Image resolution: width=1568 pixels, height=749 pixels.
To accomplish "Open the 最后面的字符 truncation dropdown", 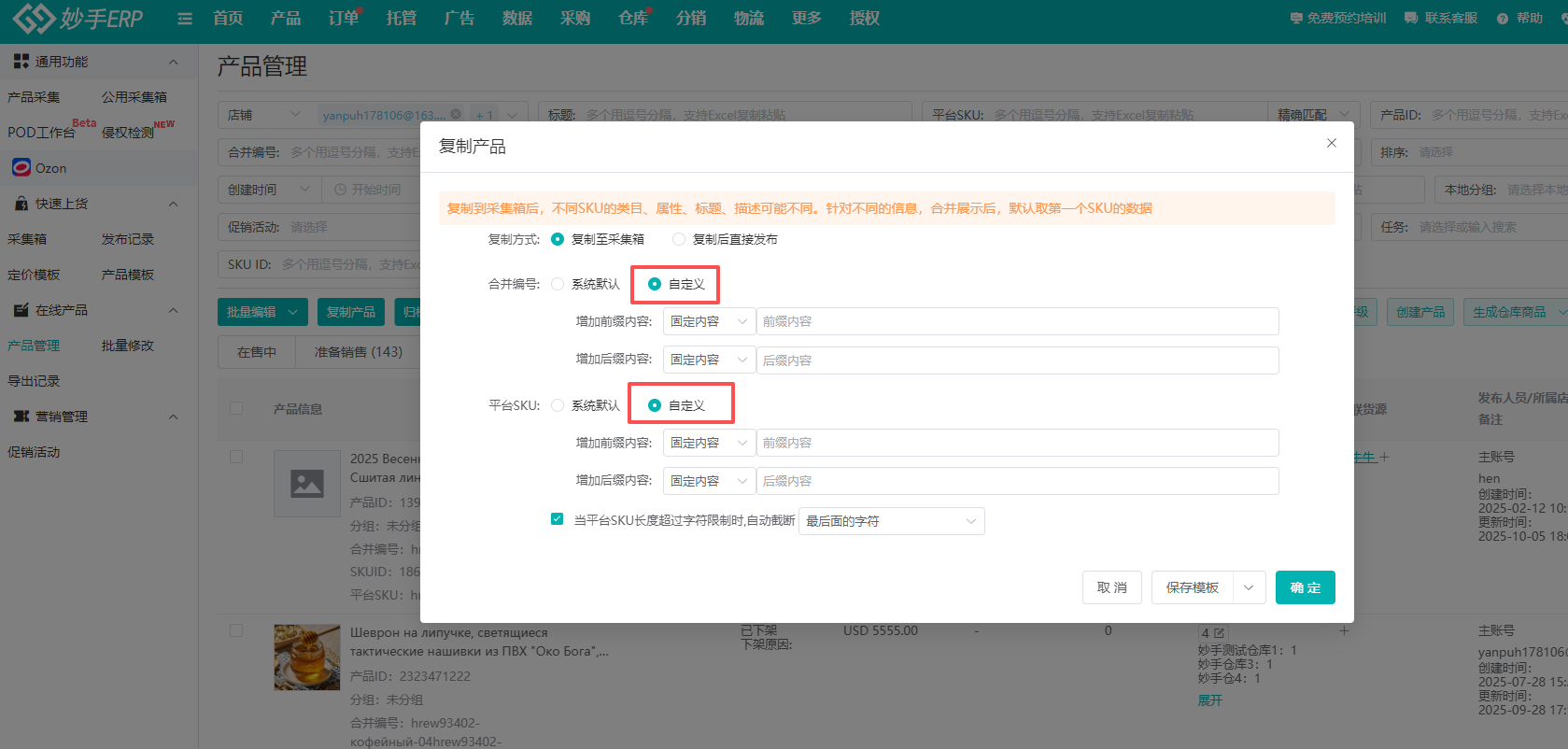I will point(891,521).
